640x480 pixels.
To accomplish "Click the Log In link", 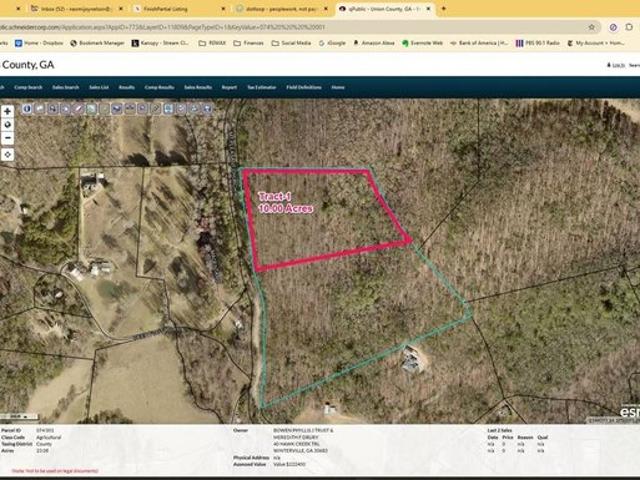I will tap(616, 65).
